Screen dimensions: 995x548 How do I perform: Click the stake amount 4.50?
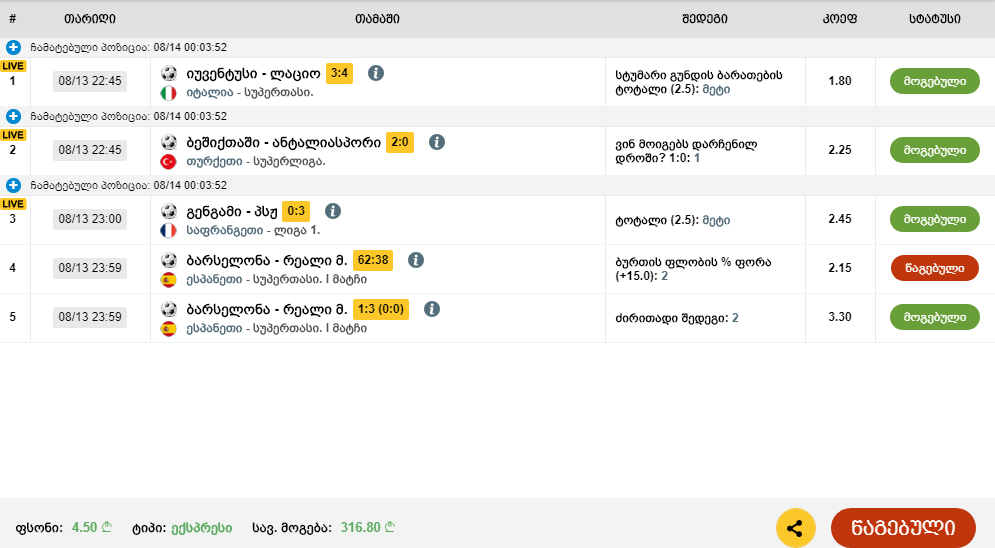[x=91, y=528]
